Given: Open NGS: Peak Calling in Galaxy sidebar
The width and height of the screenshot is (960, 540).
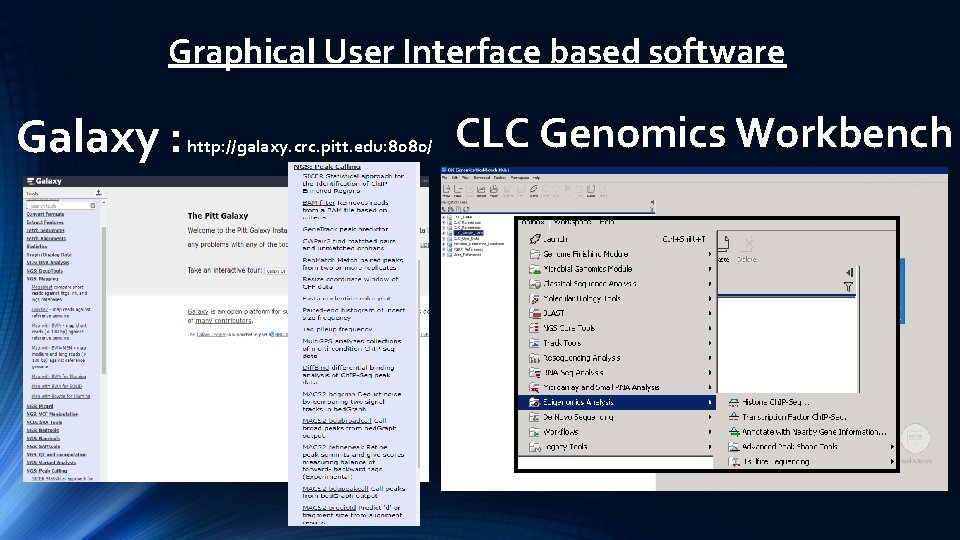Looking at the screenshot, I should [x=47, y=471].
